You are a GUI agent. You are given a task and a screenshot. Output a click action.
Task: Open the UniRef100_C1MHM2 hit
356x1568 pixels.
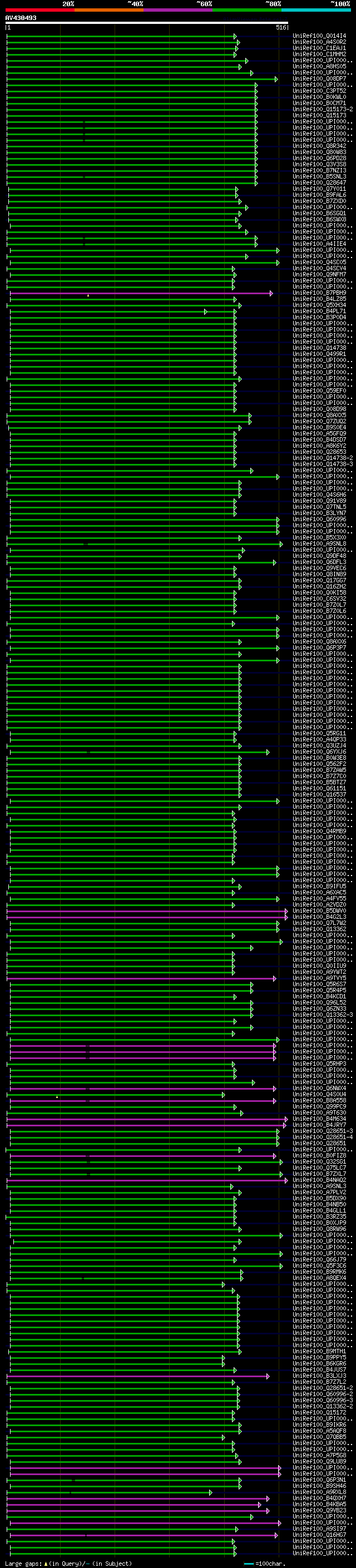tap(319, 54)
